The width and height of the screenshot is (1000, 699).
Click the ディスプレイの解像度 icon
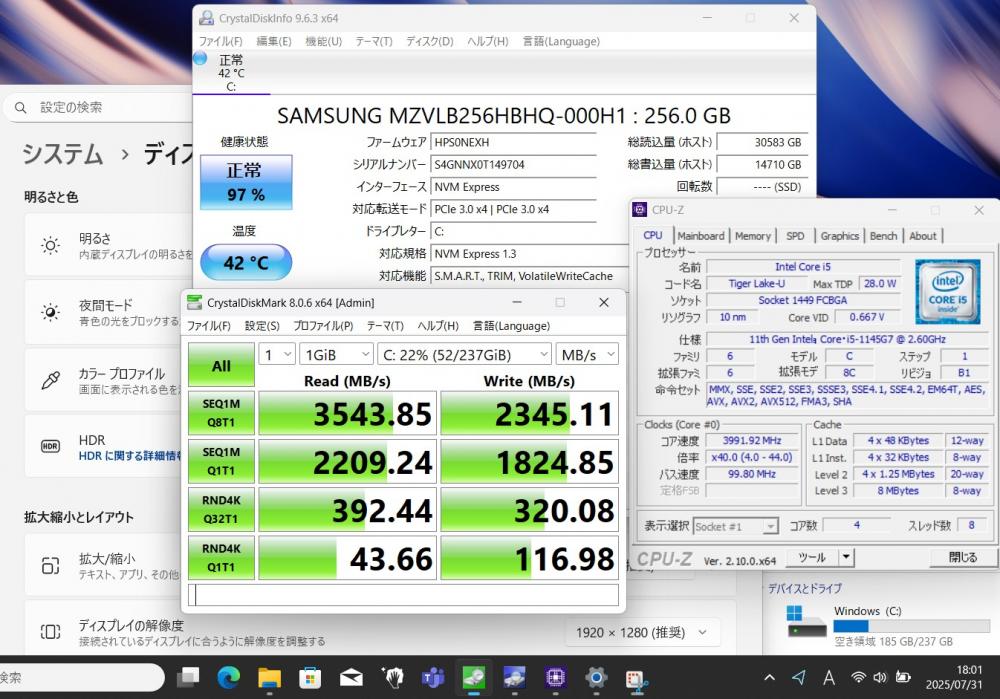pos(50,632)
